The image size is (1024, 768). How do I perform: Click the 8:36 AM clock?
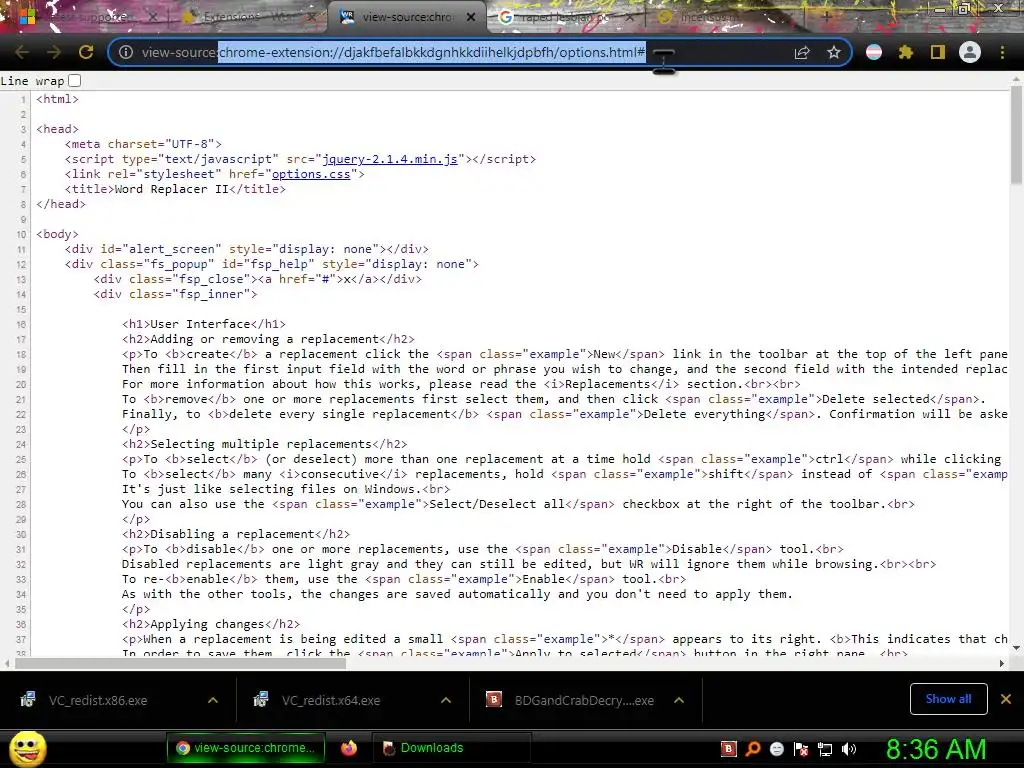(936, 749)
